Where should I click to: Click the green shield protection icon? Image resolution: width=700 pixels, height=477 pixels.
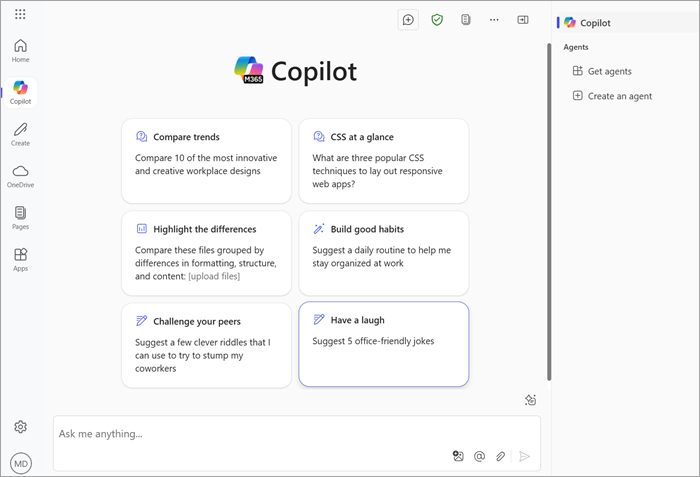(437, 20)
